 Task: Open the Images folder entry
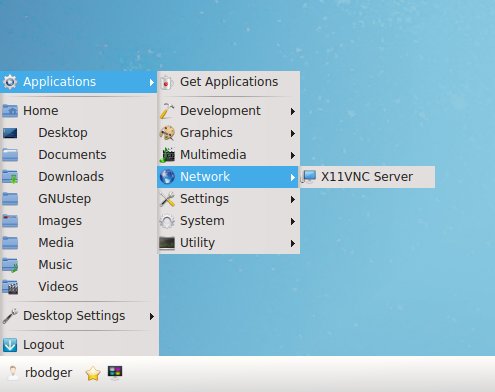79,221
